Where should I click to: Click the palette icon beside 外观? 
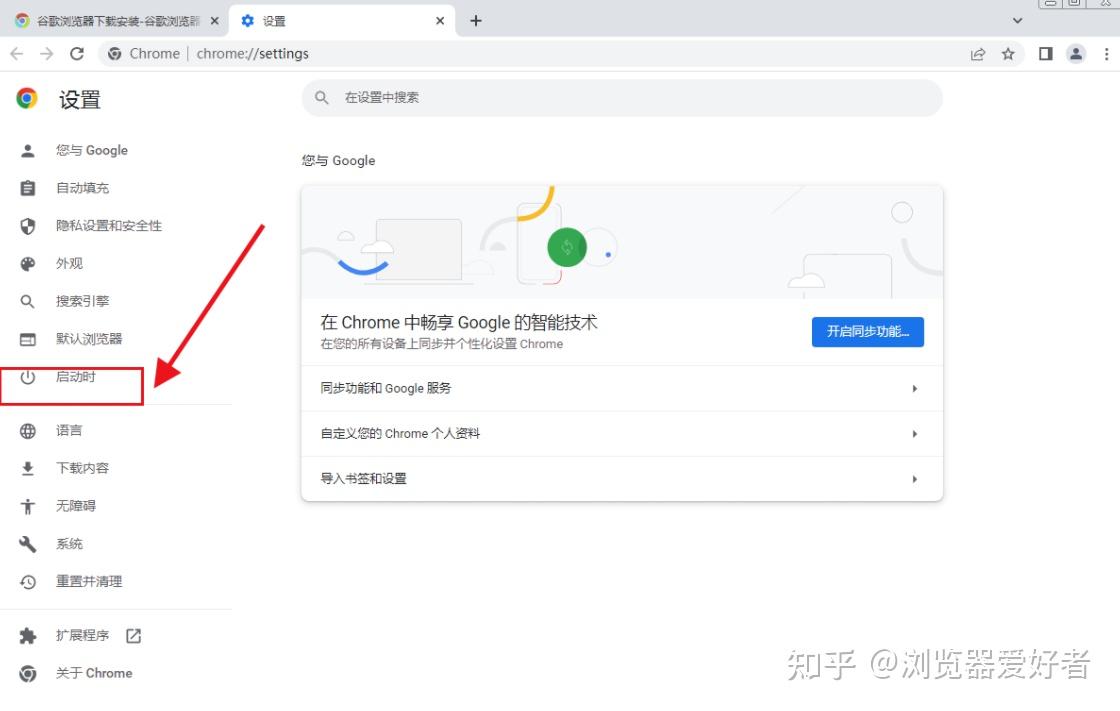click(28, 264)
